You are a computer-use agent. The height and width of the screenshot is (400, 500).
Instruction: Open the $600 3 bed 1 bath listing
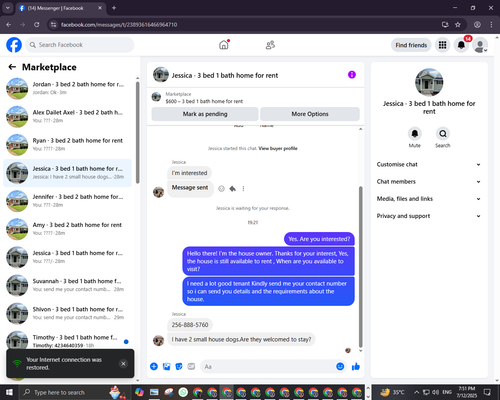coord(204,101)
